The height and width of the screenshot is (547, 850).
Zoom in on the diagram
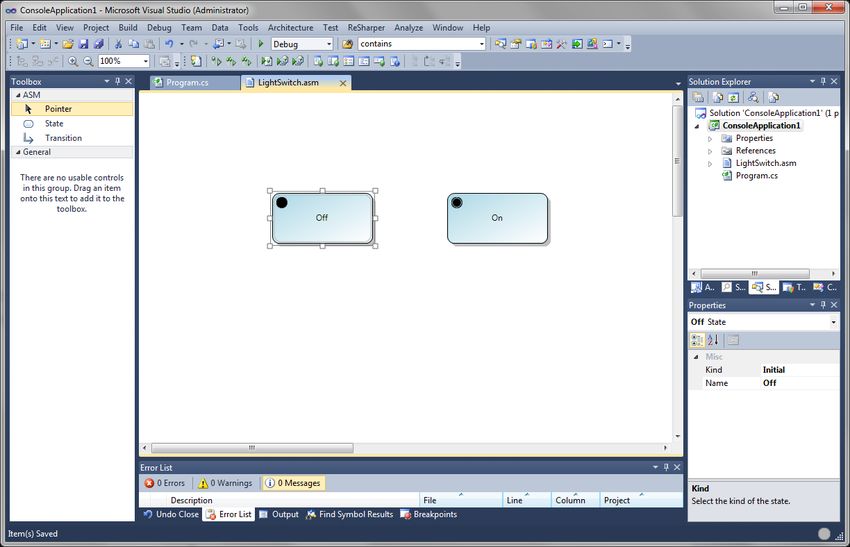pyautogui.click(x=73, y=61)
